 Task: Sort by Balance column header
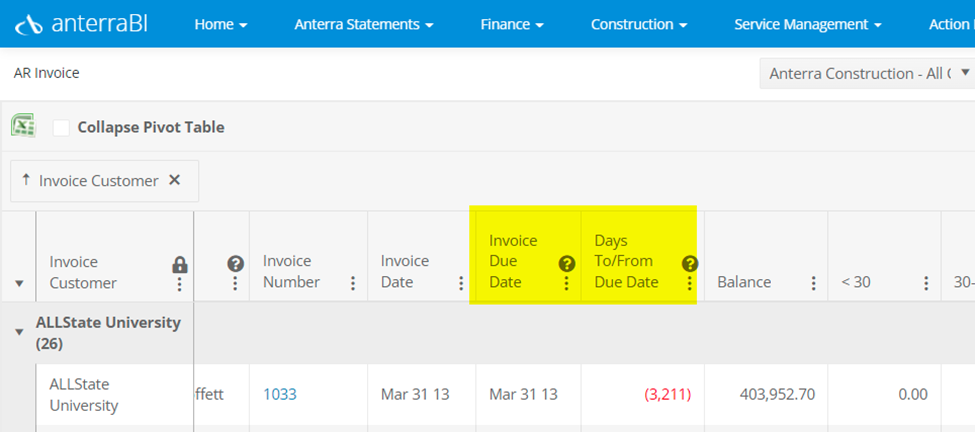[744, 282]
